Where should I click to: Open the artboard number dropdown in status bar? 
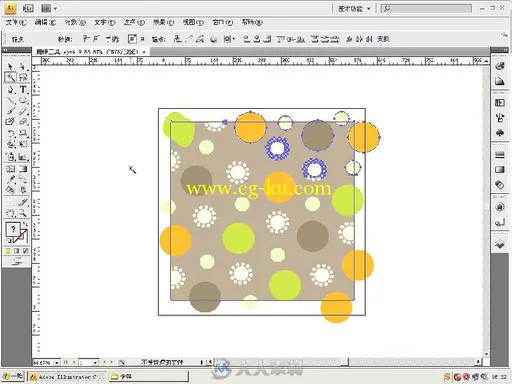(96, 362)
